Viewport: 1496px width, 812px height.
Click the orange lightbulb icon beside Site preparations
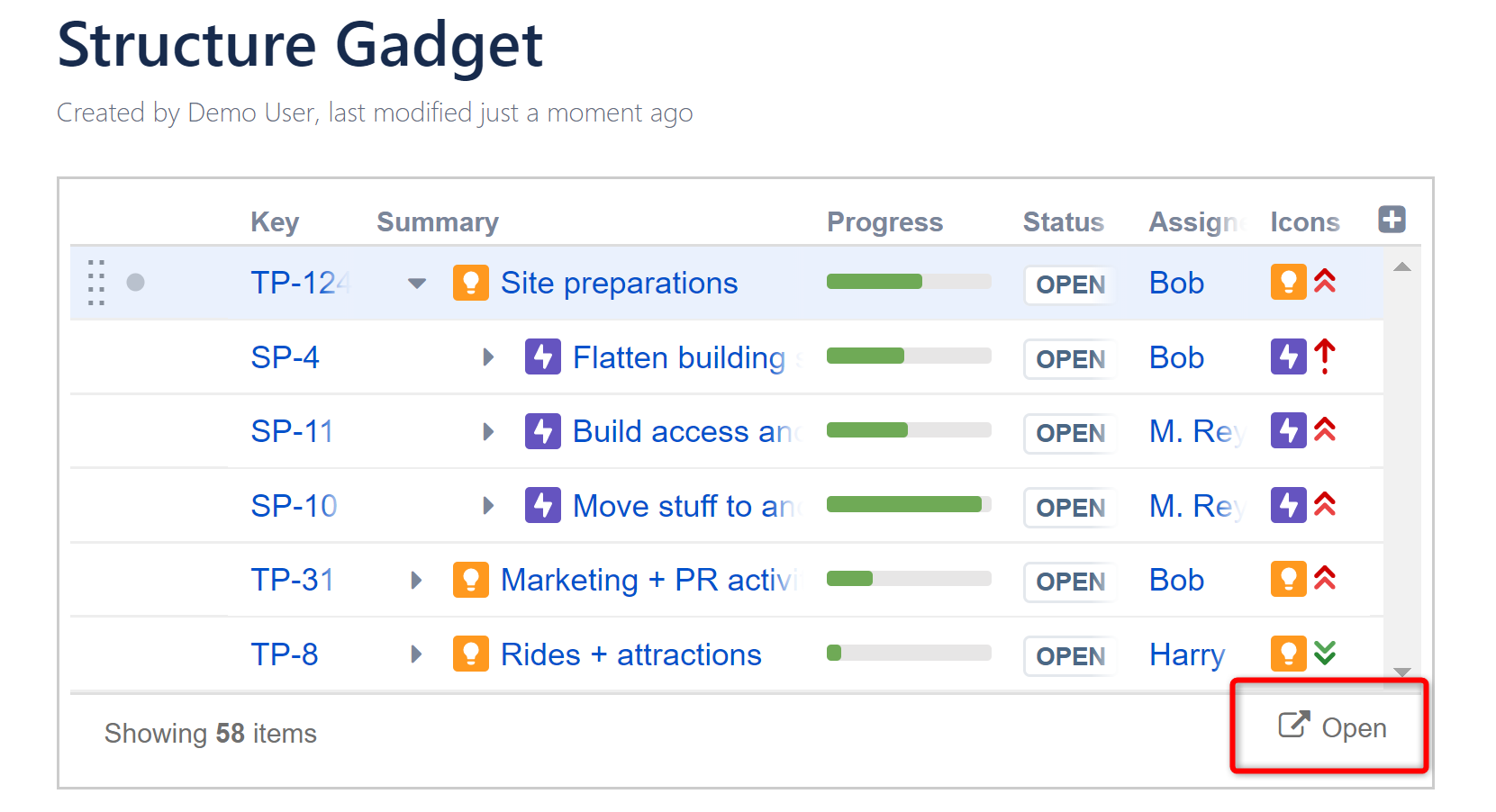[470, 283]
